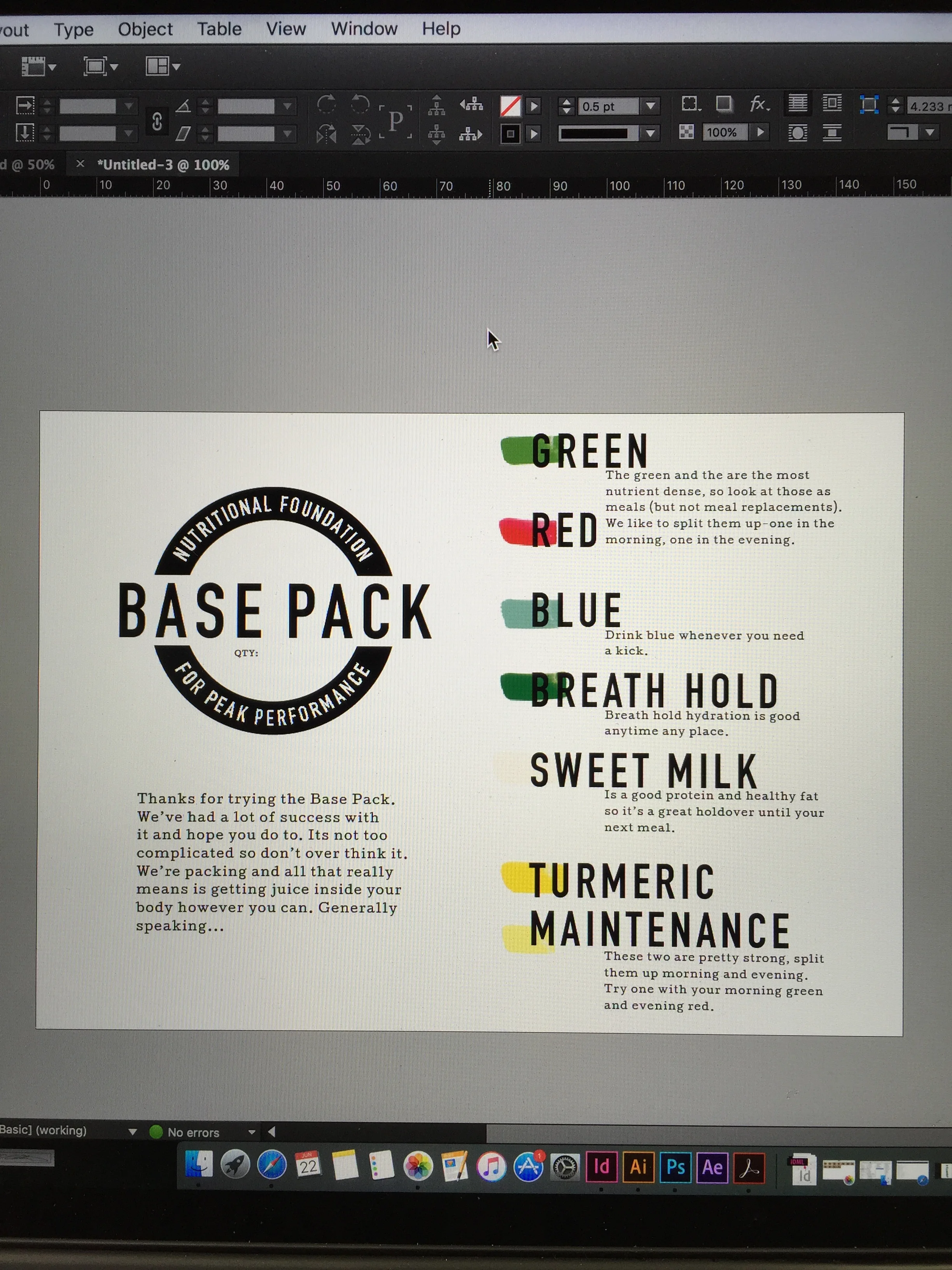
Task: Click flip horizontal icon
Action: [327, 134]
